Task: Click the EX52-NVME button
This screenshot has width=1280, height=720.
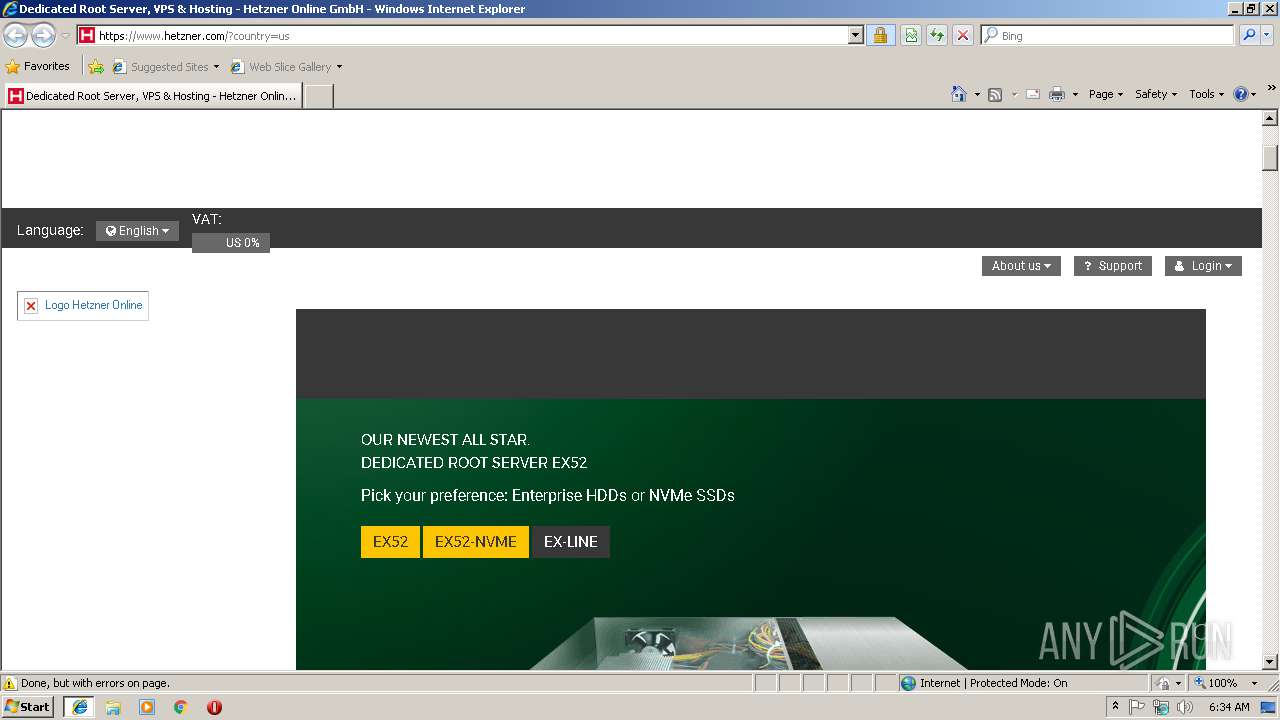Action: pos(476,541)
